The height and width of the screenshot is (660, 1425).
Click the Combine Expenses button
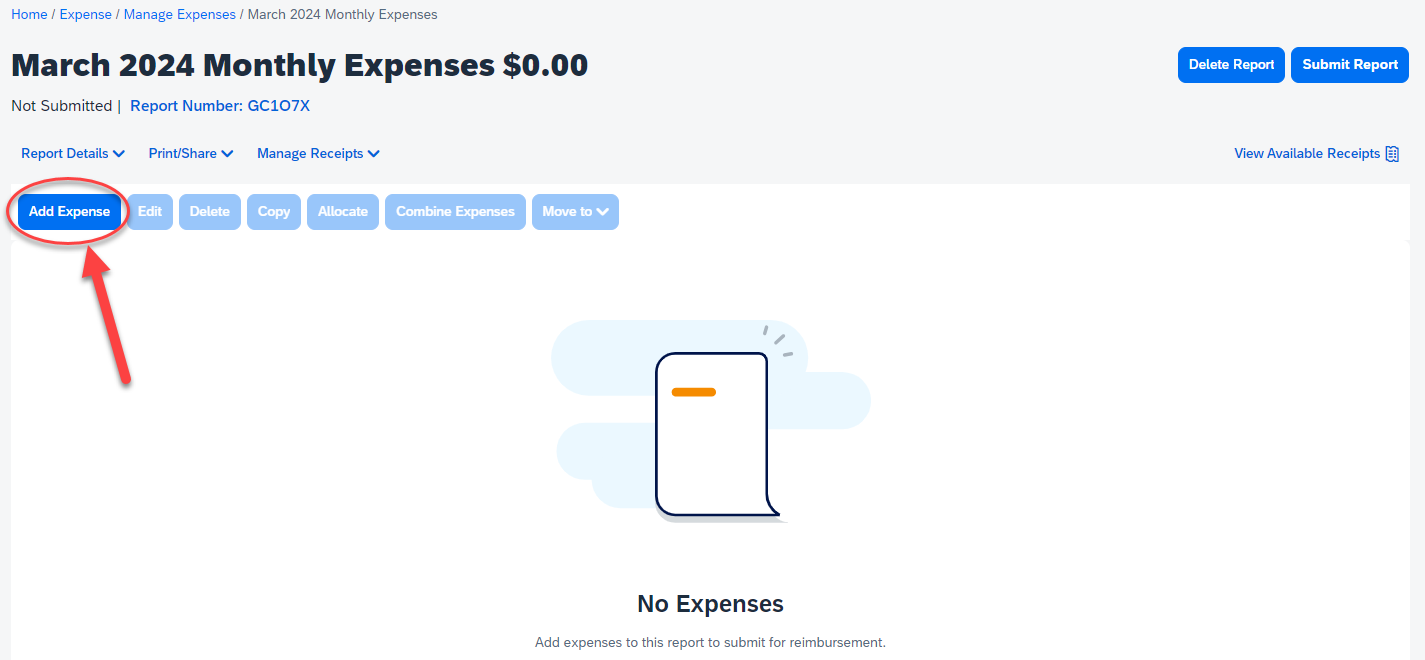point(455,212)
